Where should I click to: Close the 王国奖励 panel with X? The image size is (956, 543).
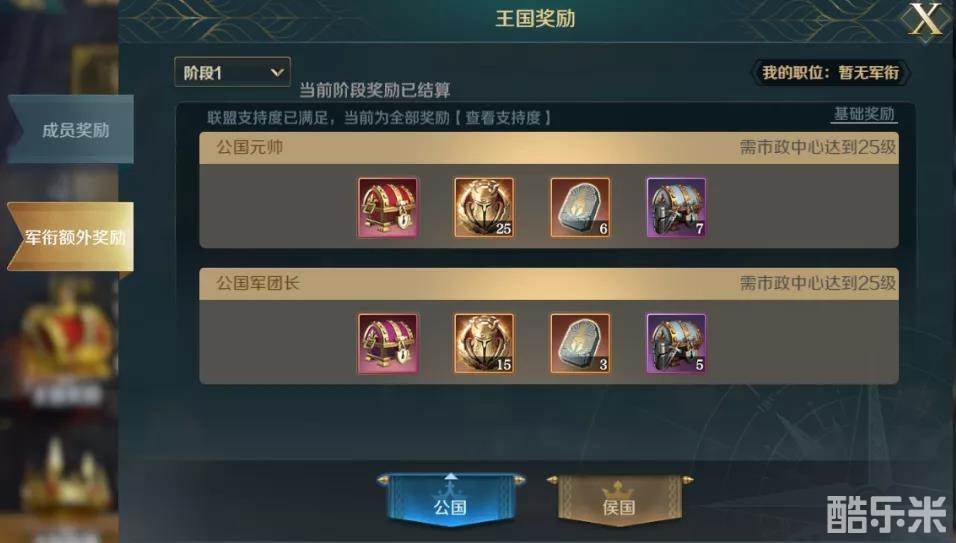click(x=925, y=20)
